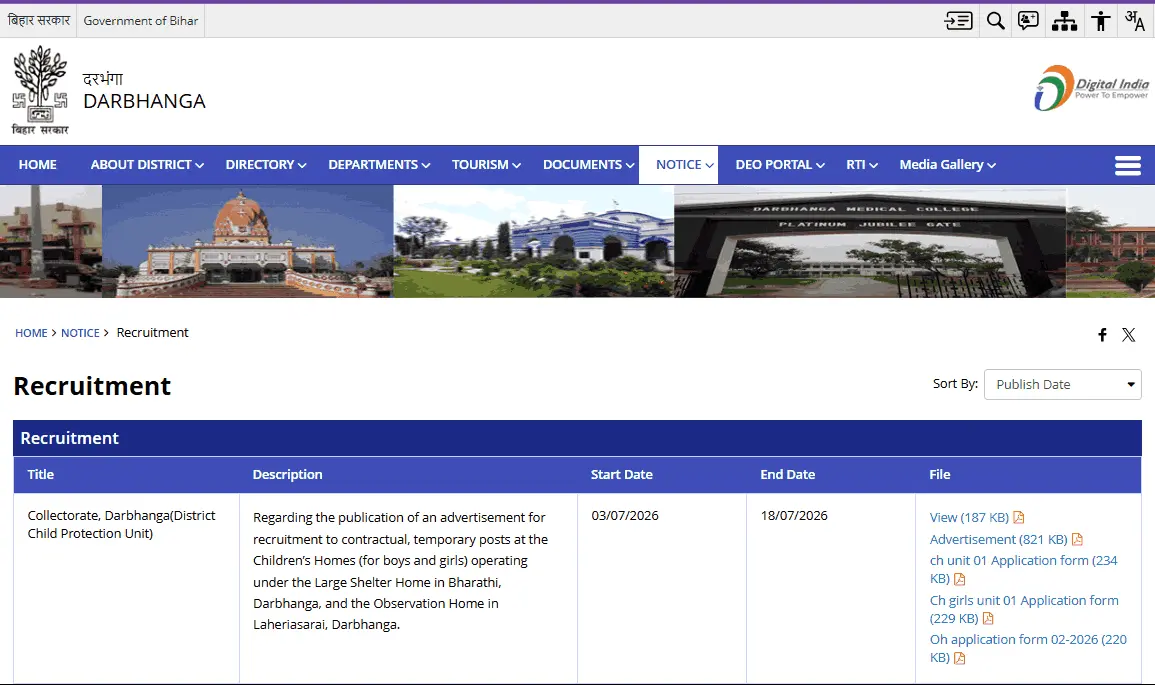The image size is (1155, 685).
Task: Click PDF icon after ch unit 01 form
Action: click(959, 580)
